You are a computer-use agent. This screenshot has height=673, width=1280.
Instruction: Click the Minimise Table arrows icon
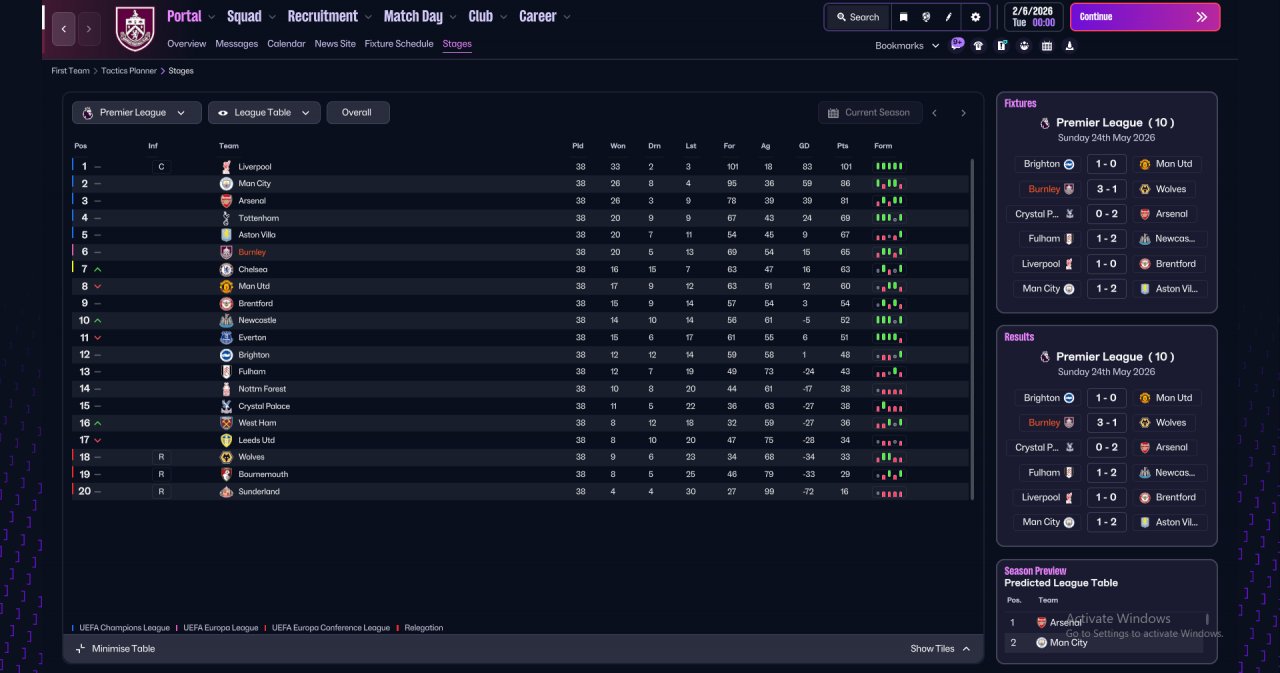[x=81, y=649]
